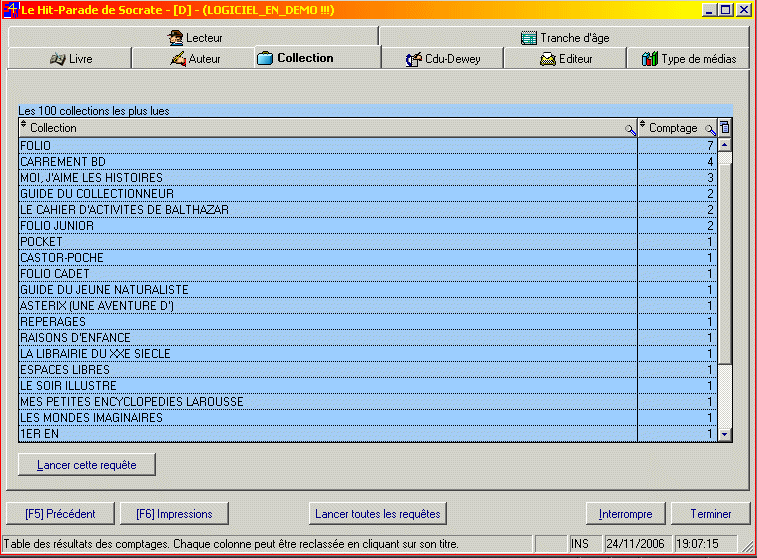This screenshot has width=757, height=558.
Task: Select MES PETITES ENCYCLOPEDIES LAROUSSE row
Action: (x=367, y=401)
